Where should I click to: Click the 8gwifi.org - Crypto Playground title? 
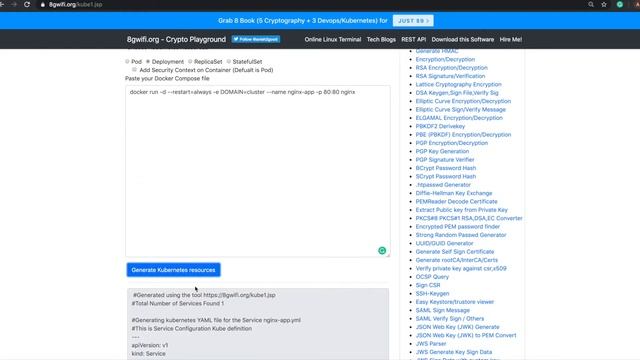click(176, 40)
